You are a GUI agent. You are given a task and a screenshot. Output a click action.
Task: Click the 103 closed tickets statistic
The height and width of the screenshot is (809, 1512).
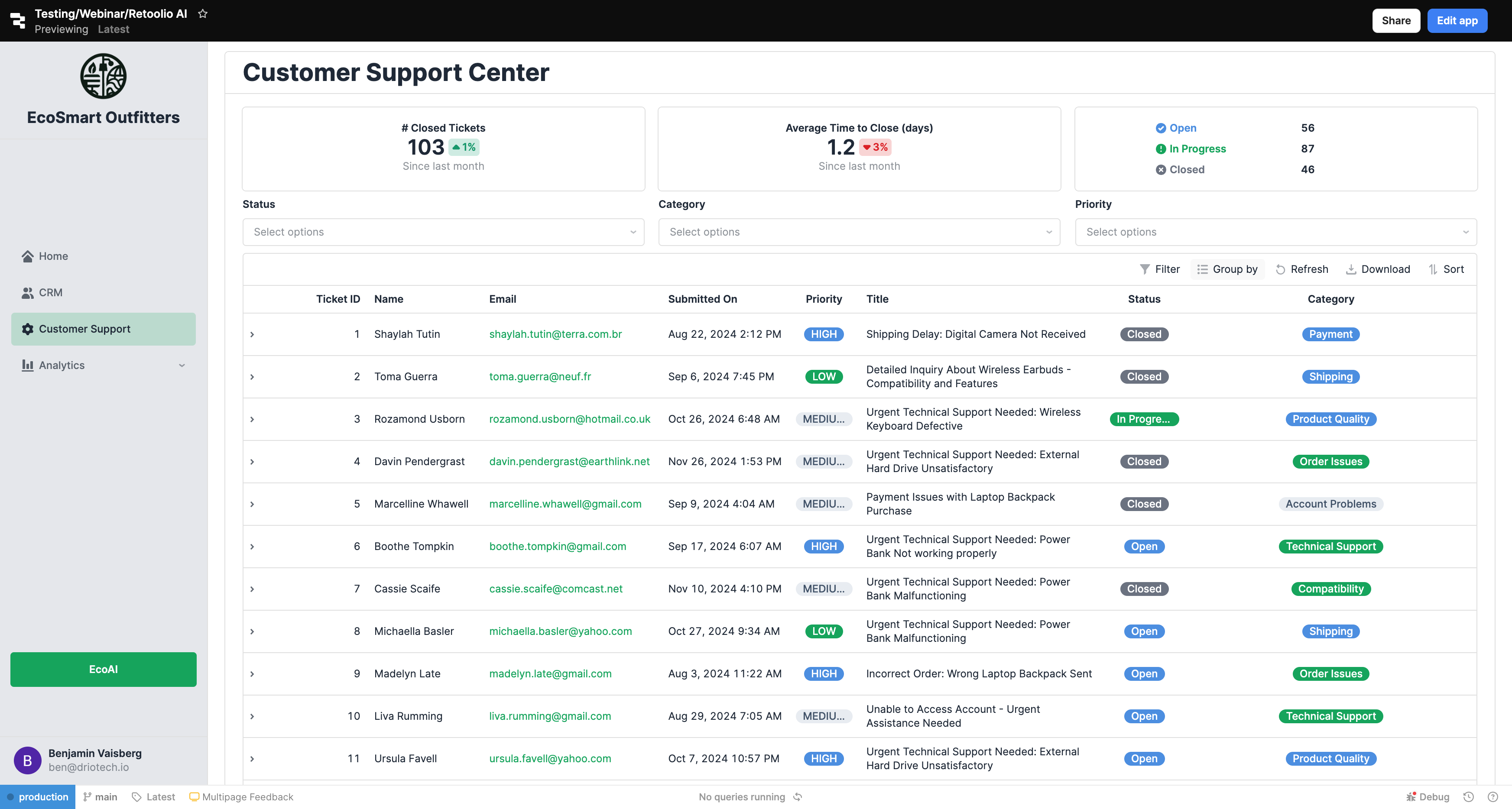pos(426,147)
